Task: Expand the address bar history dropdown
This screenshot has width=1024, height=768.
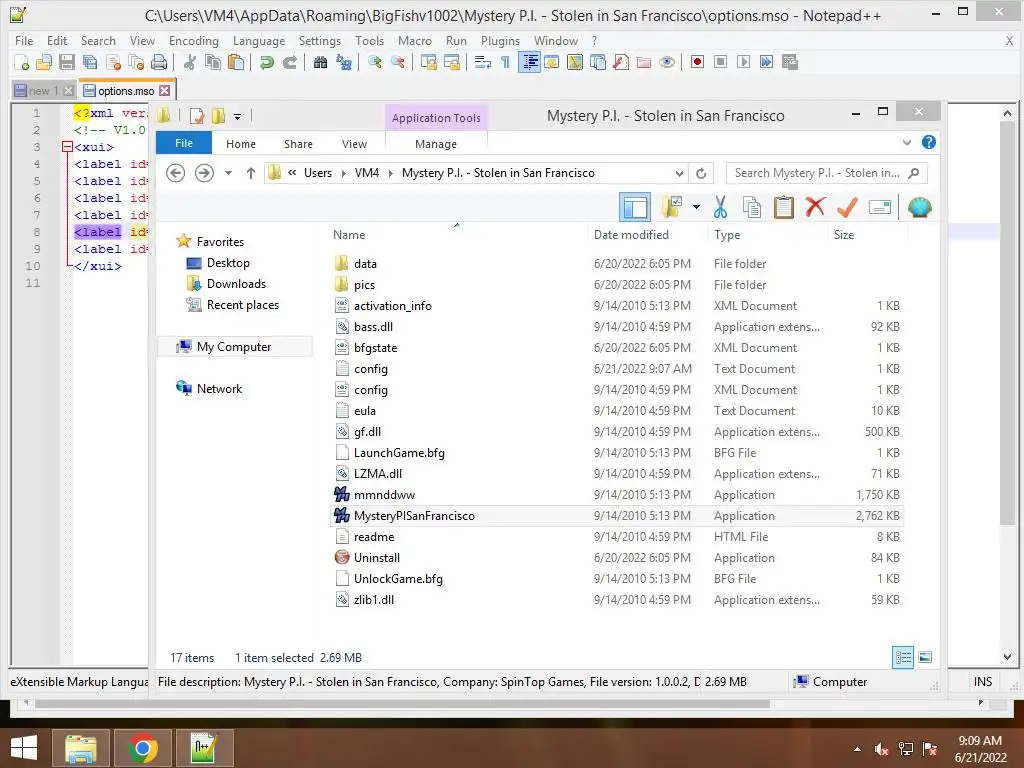Action: click(679, 173)
